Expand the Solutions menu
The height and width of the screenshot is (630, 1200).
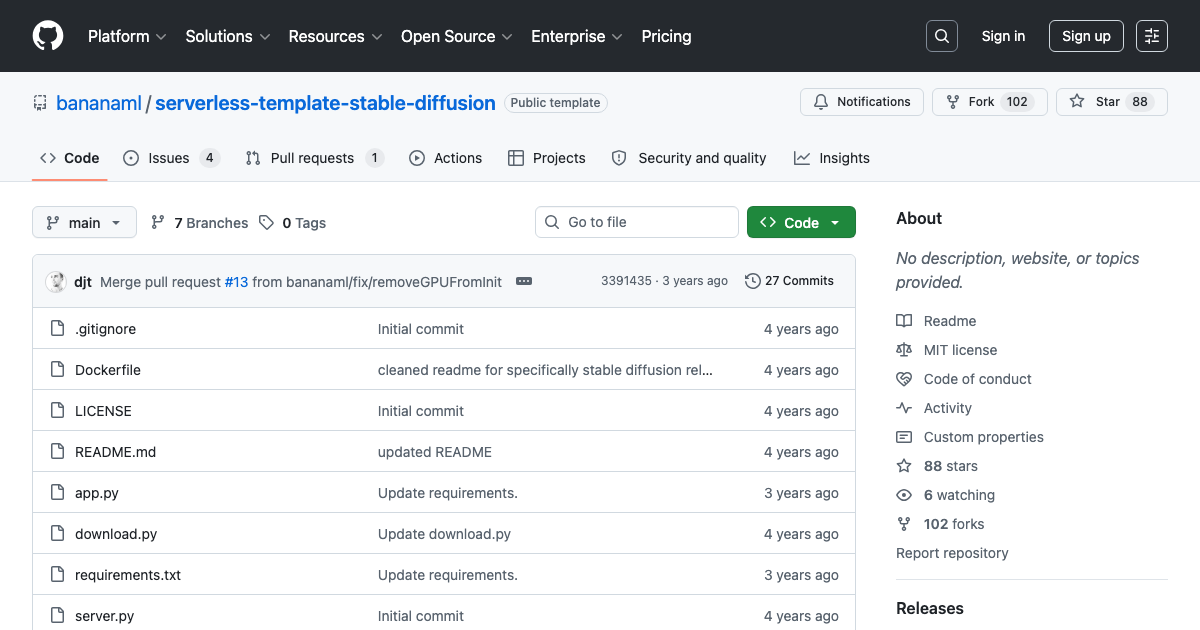point(228,36)
